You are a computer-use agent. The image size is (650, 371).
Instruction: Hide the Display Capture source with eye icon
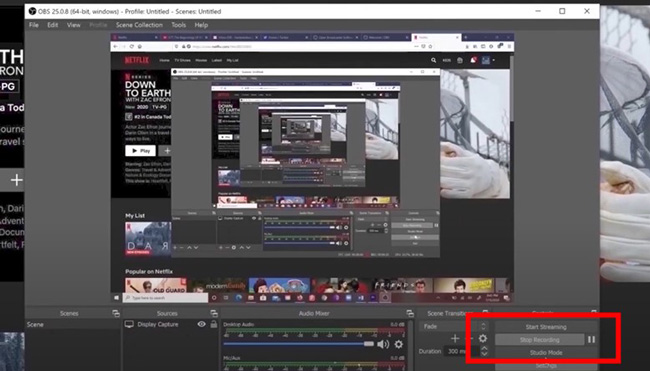tap(201, 324)
